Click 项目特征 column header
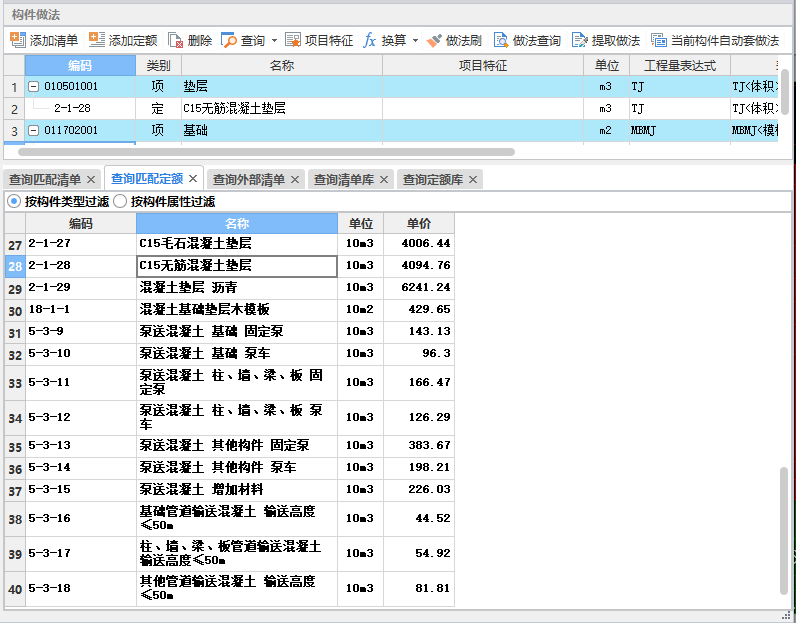 (483, 65)
